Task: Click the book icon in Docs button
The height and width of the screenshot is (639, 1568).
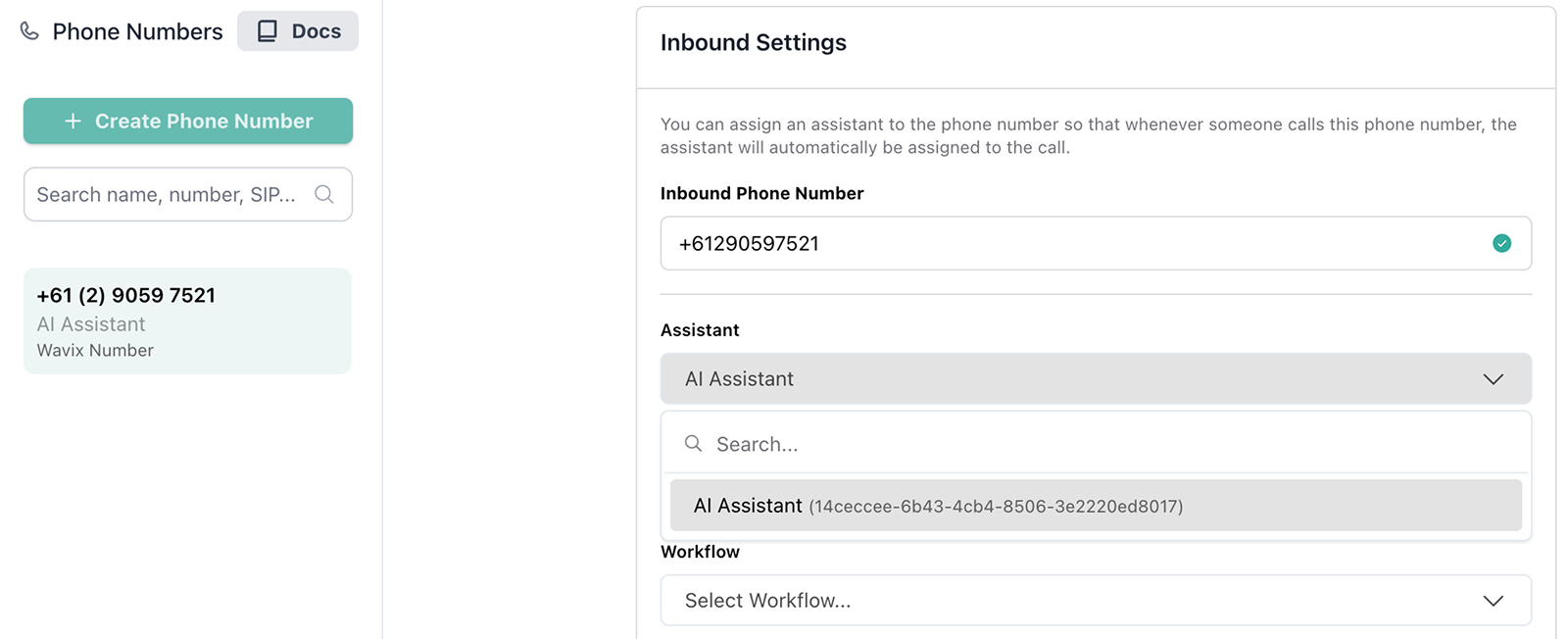Action: coord(267,31)
